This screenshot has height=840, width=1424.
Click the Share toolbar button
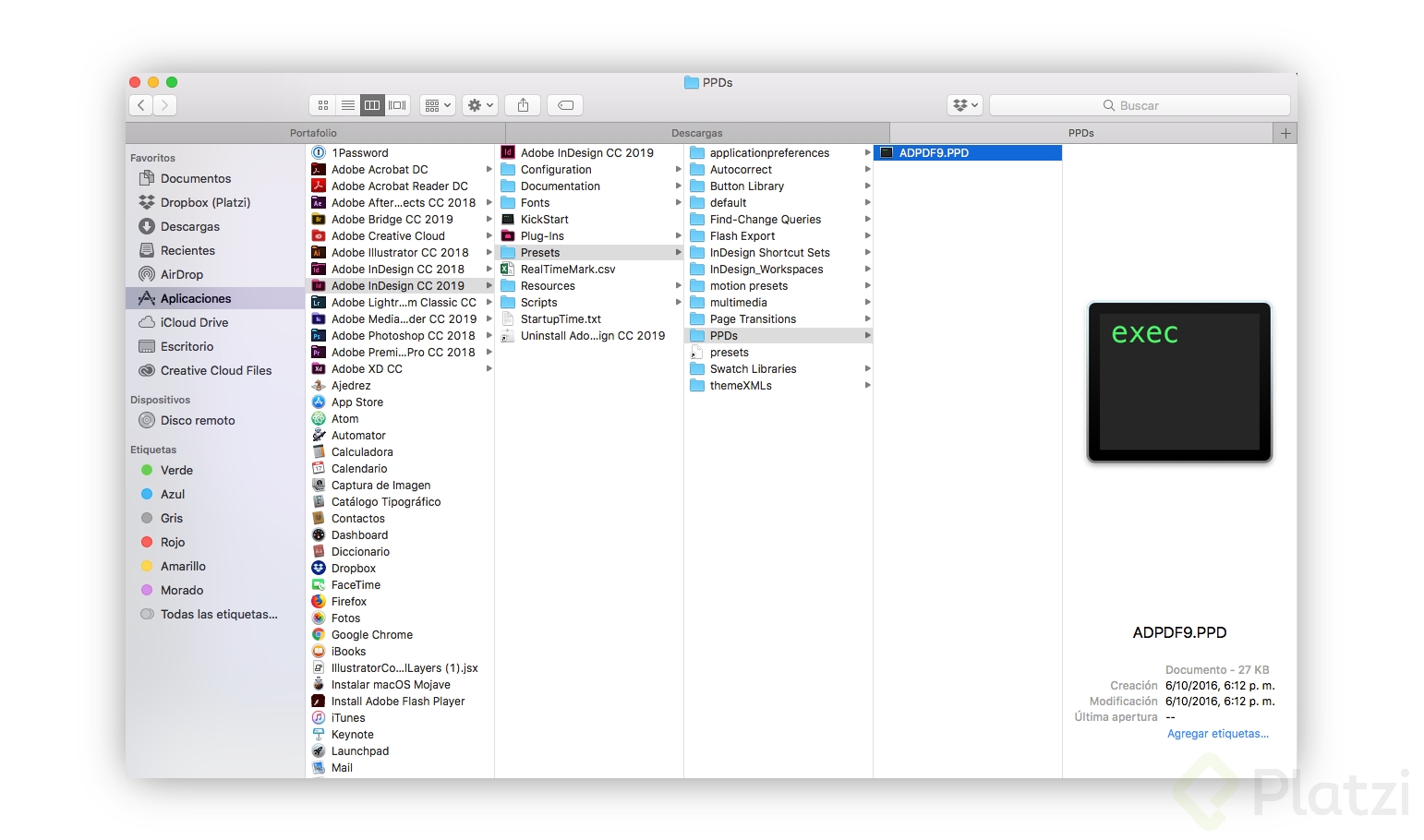click(523, 105)
